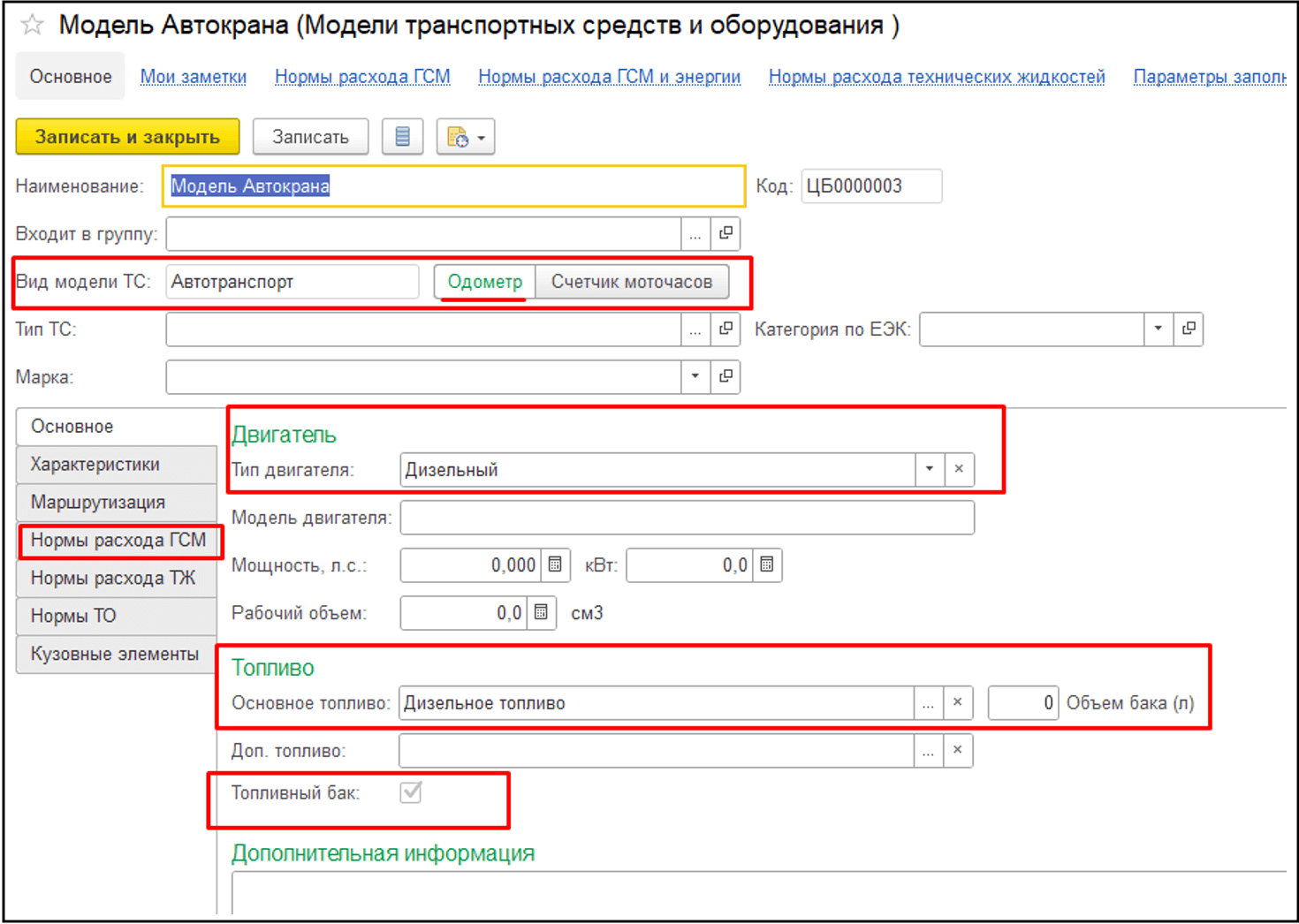Click the Модель двигателя input field
The height and width of the screenshot is (924, 1299).
pyautogui.click(x=686, y=518)
